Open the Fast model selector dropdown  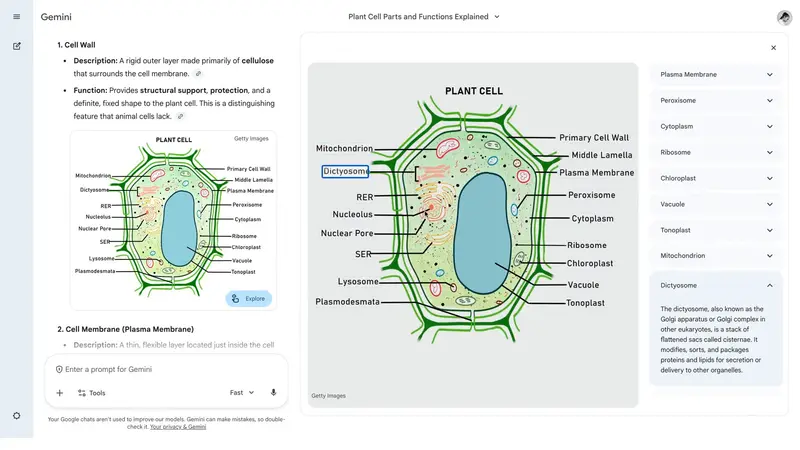pos(242,393)
